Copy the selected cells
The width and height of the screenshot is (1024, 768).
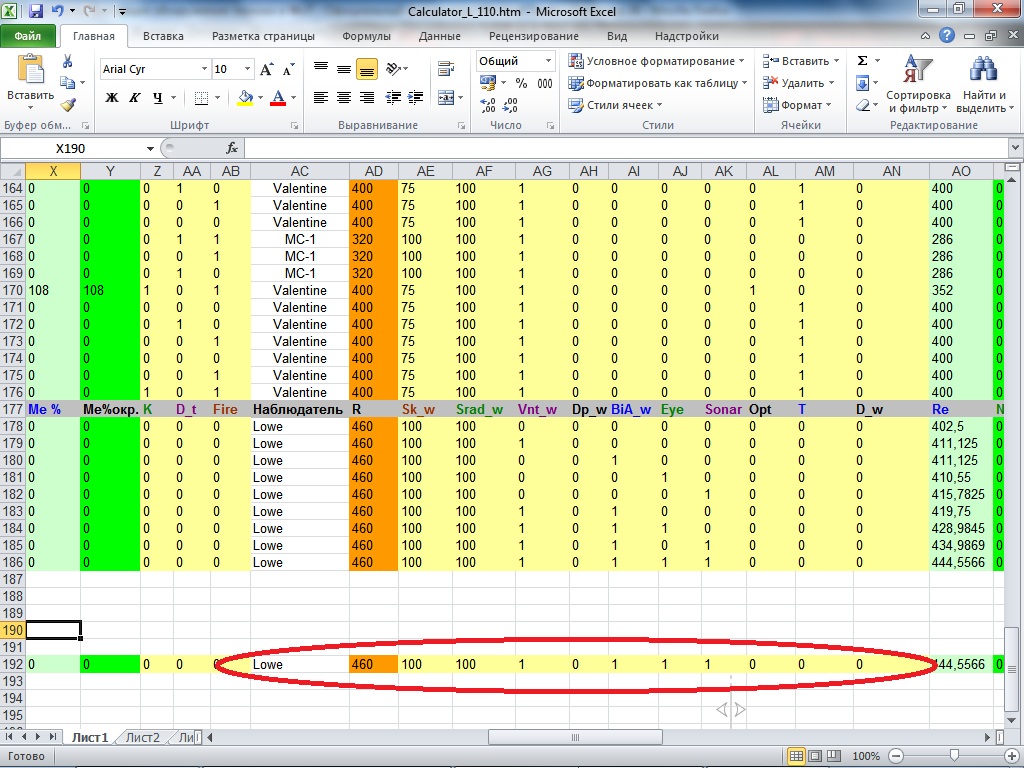click(x=67, y=82)
